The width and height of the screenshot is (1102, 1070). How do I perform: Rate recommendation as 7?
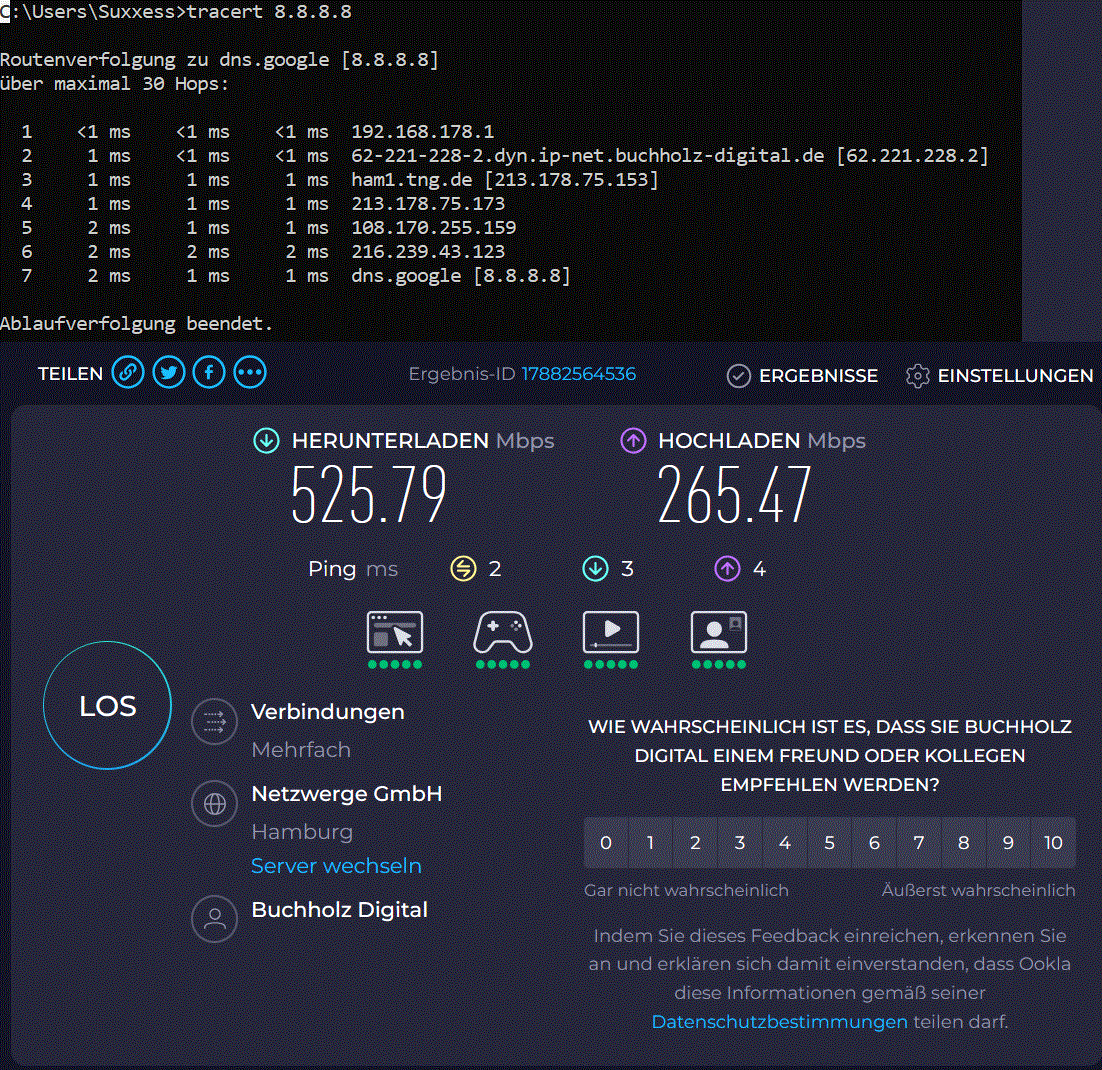point(919,842)
